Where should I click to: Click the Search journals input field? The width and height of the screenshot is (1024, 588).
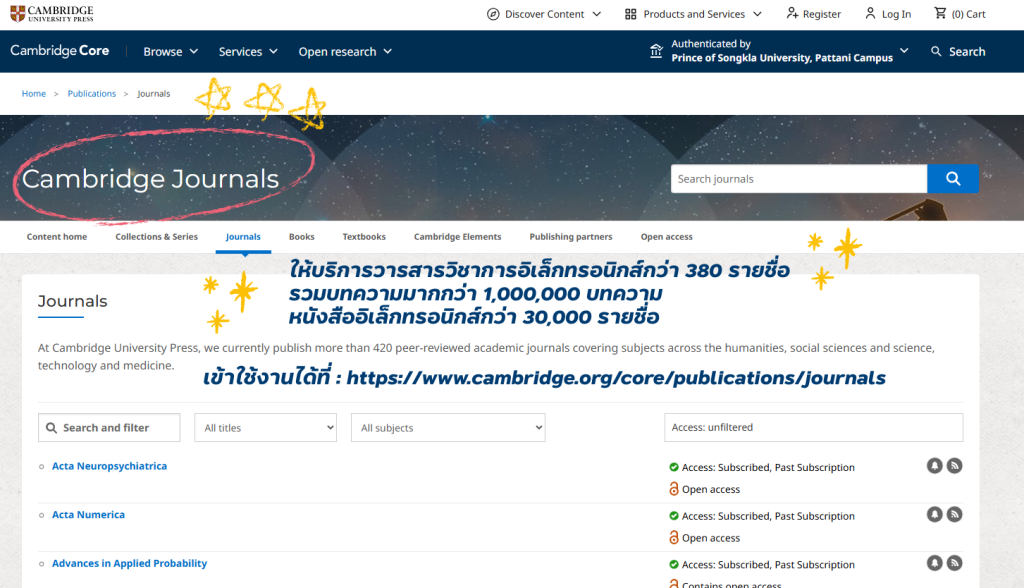[798, 179]
